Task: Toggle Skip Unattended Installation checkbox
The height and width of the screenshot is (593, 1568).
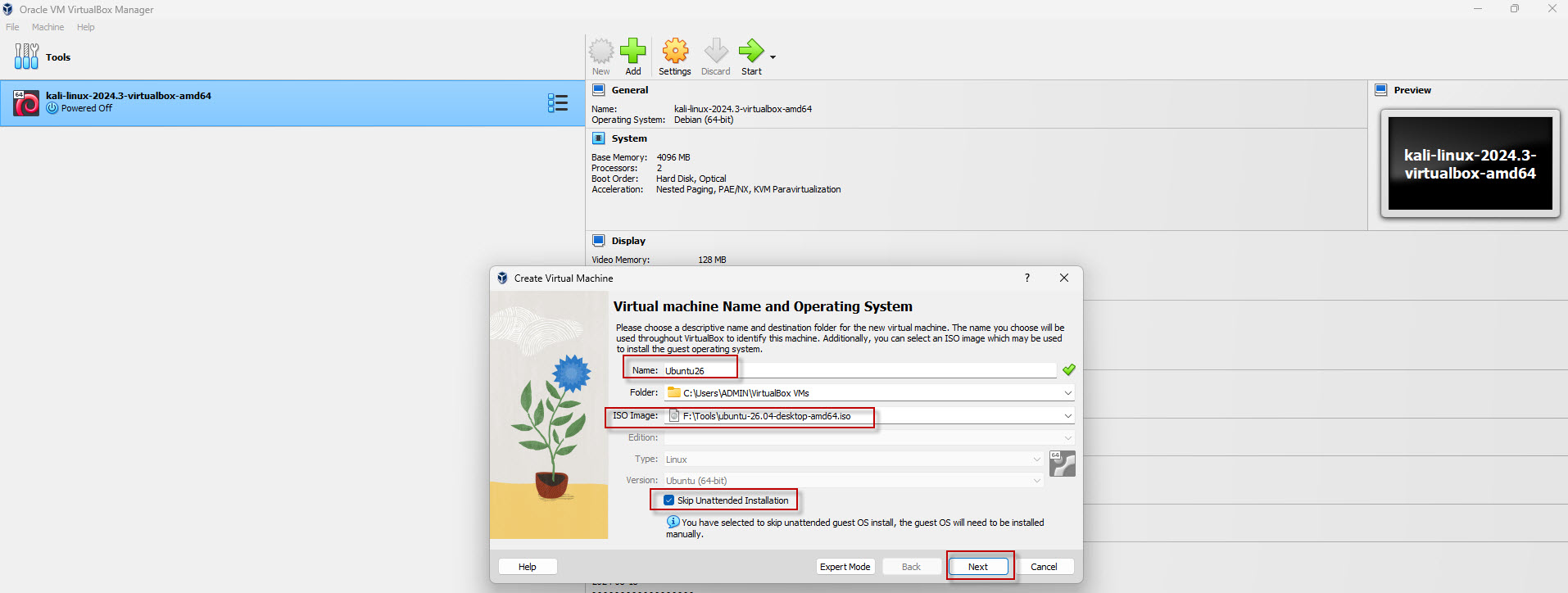Action: 669,500
